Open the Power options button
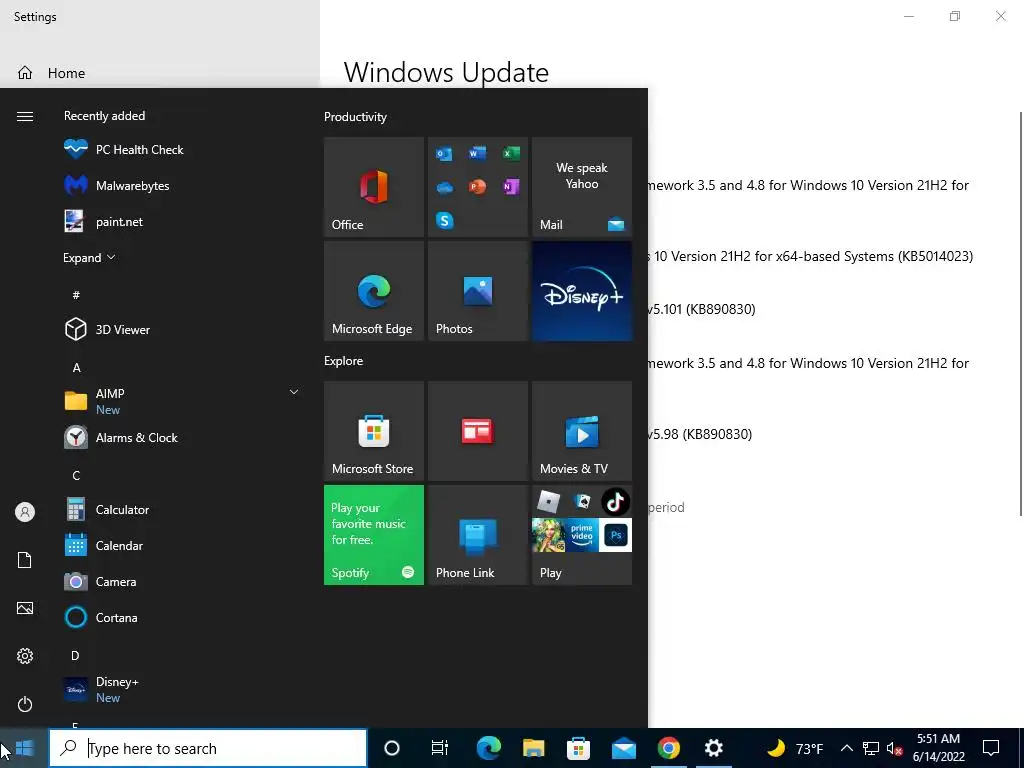1024x768 pixels. tap(25, 704)
